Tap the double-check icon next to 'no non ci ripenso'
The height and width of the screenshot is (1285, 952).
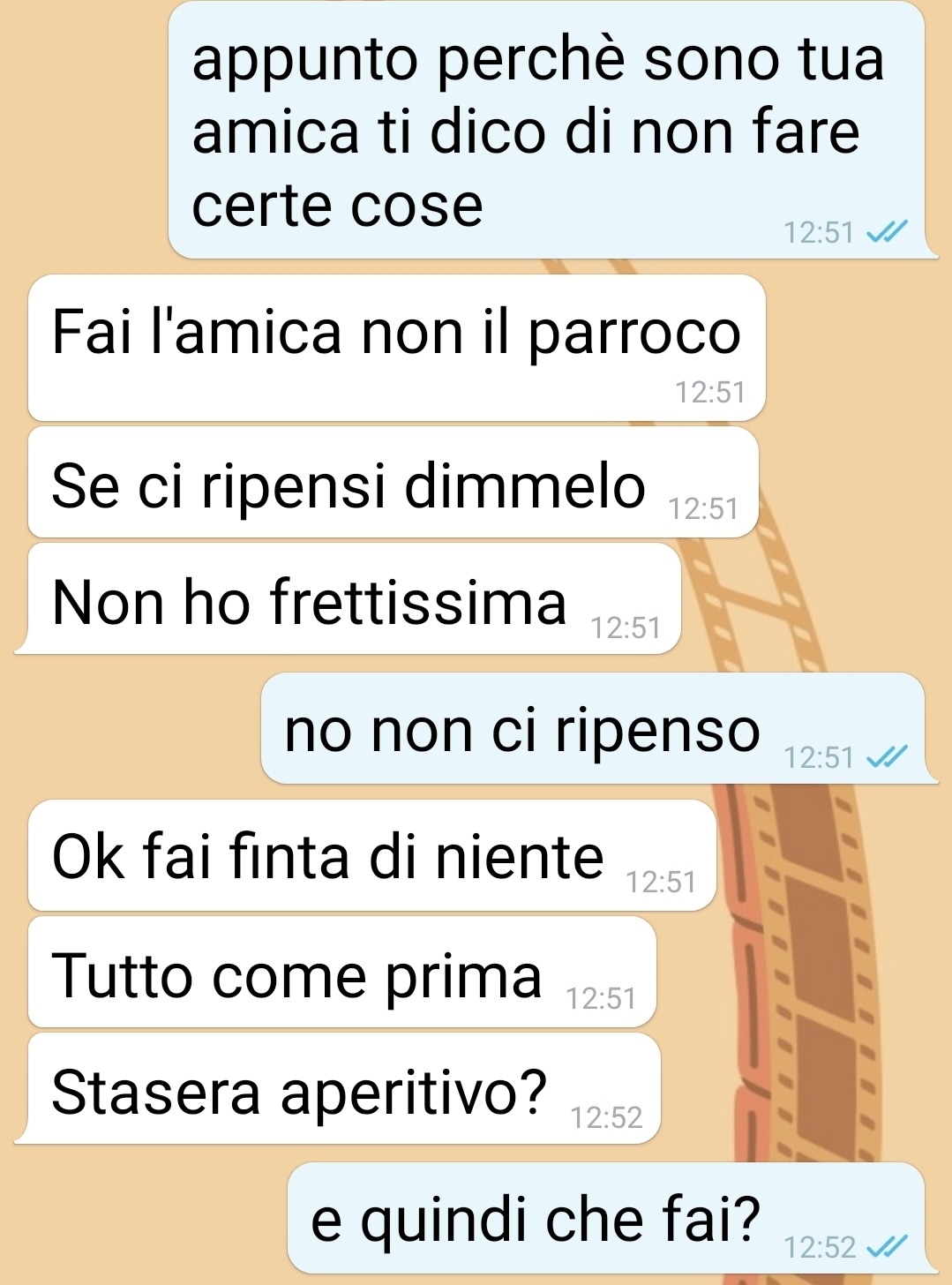tap(886, 756)
